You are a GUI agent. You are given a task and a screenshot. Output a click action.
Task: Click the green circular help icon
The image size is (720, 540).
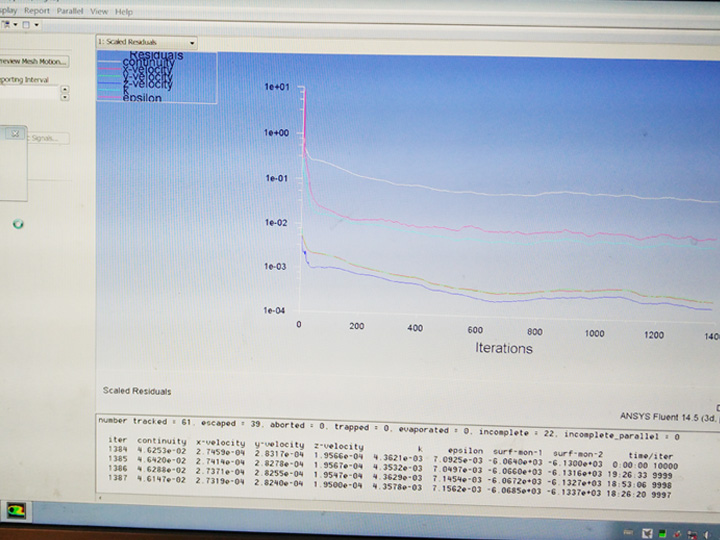[18, 224]
